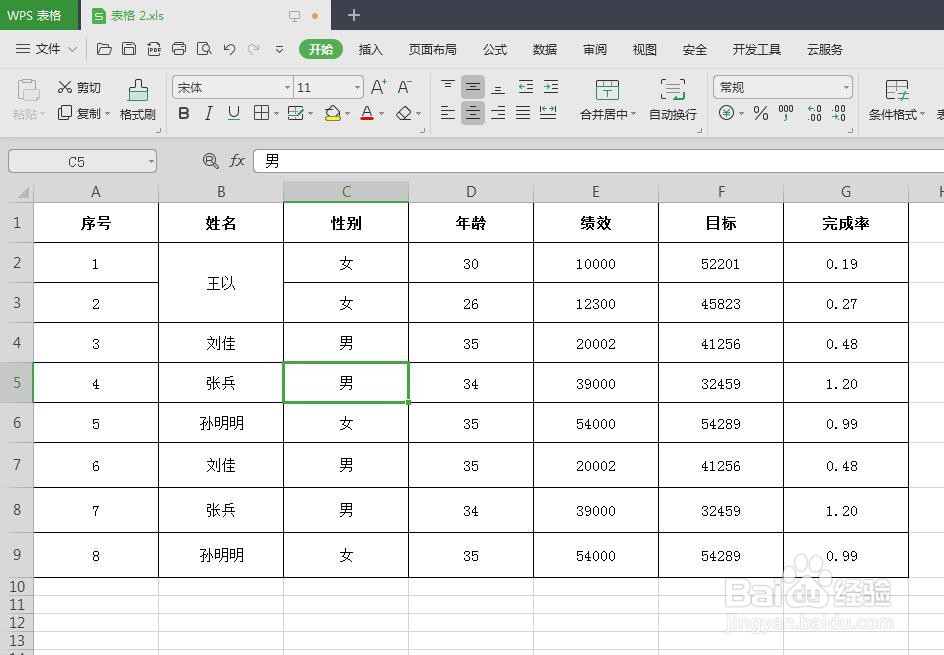This screenshot has height=655, width=944.
Task: Apply percentage number format
Action: pyautogui.click(x=759, y=113)
